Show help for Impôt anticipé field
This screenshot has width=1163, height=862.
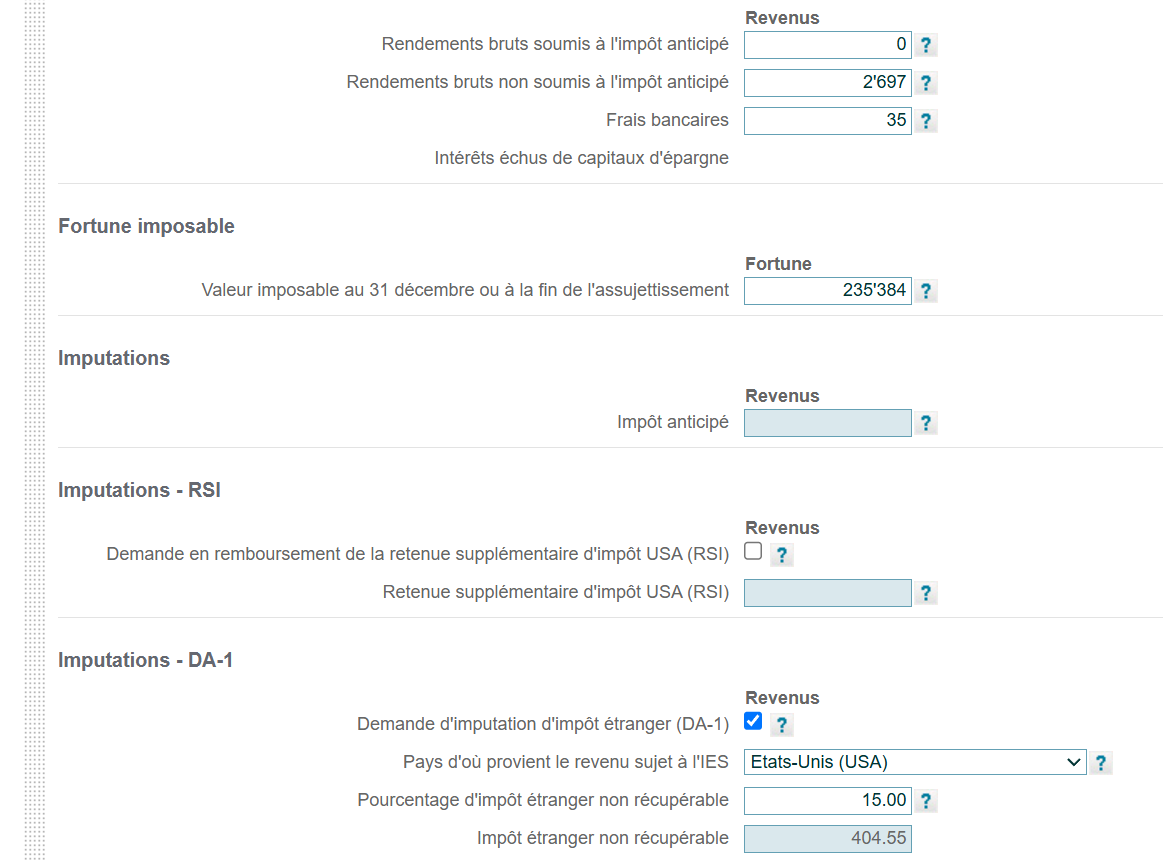point(926,423)
